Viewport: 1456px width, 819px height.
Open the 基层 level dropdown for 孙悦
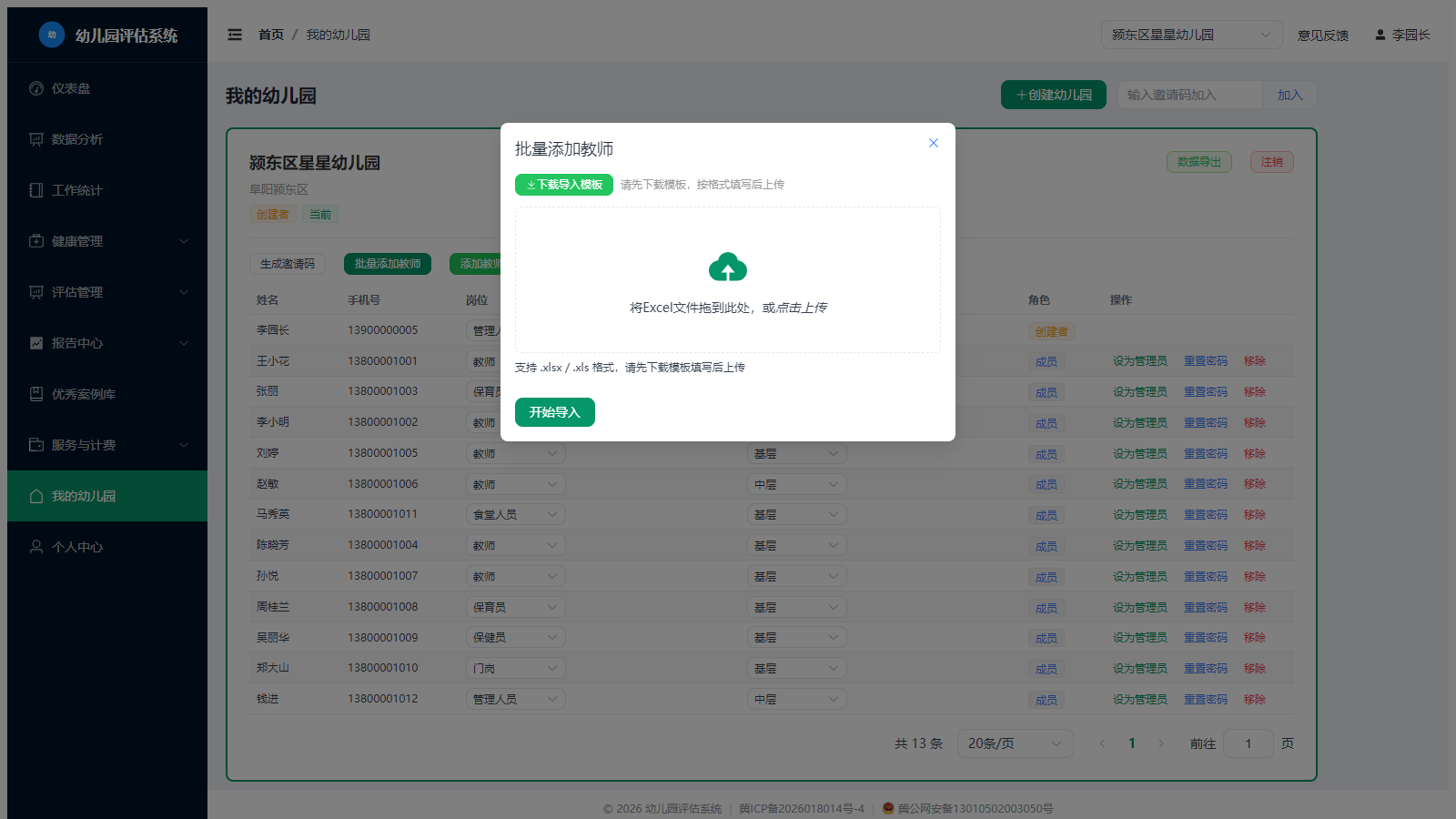pos(797,576)
